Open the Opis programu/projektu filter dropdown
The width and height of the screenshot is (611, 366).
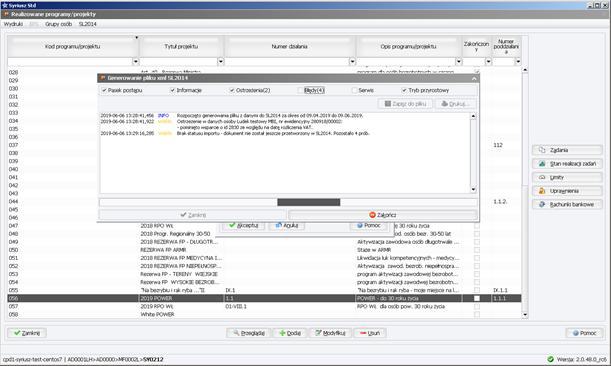458,62
